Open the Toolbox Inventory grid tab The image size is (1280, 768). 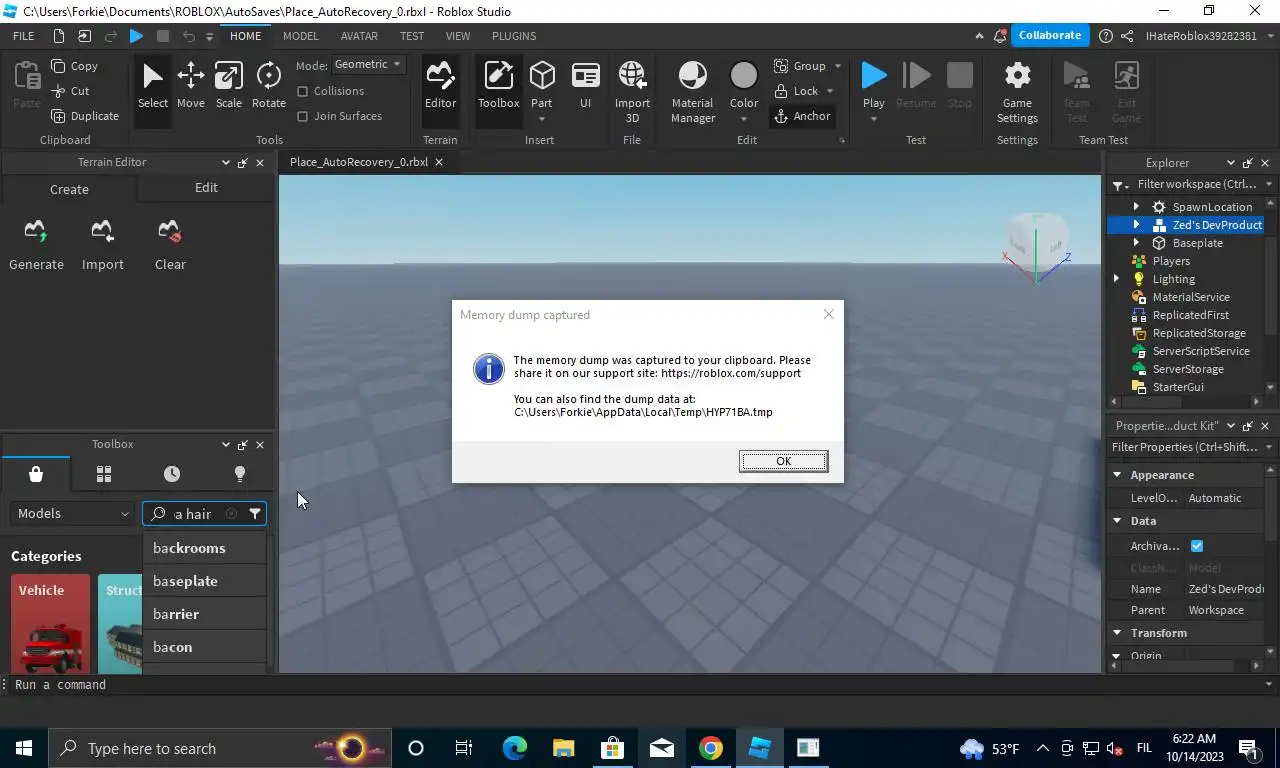click(104, 474)
